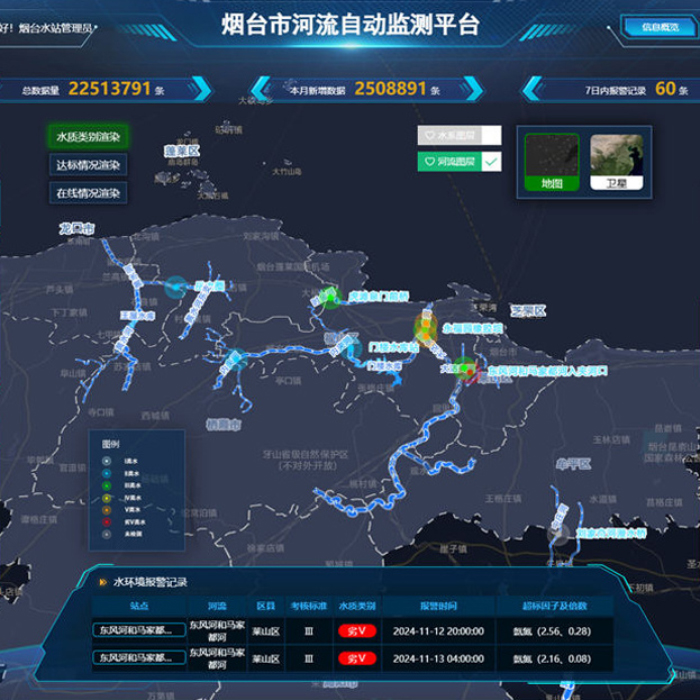This screenshot has height=700, width=700.
Task: Open the 永福园橡胶坝 station label
Action: tap(472, 329)
